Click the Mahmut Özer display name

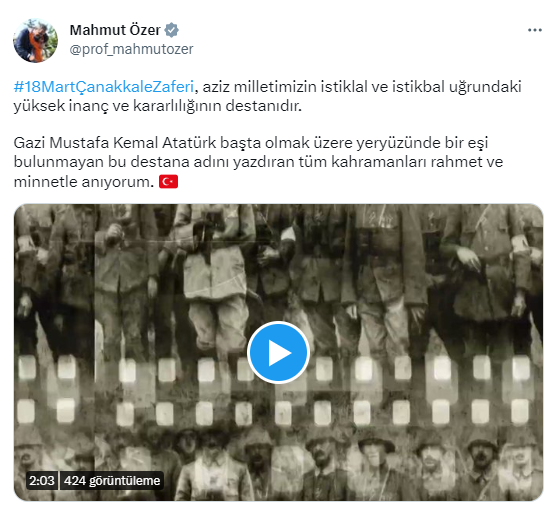point(115,30)
